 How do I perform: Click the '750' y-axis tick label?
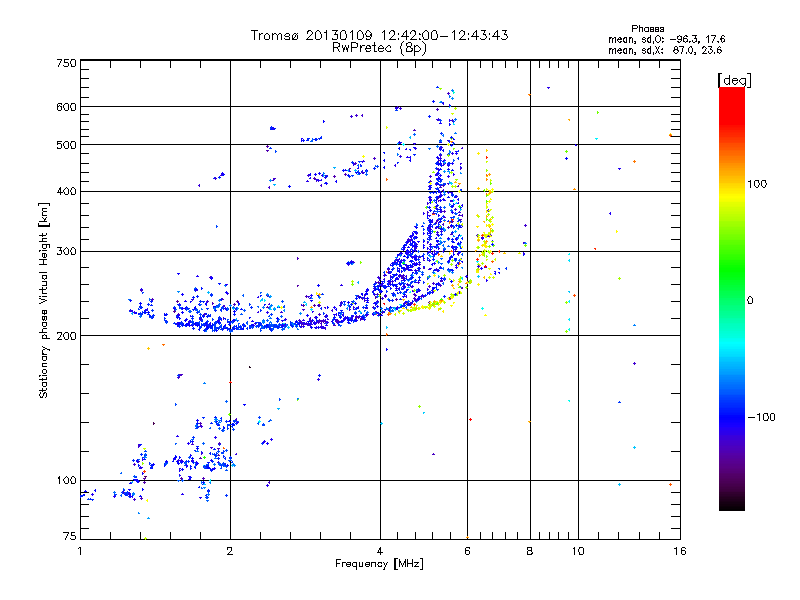pos(66,63)
